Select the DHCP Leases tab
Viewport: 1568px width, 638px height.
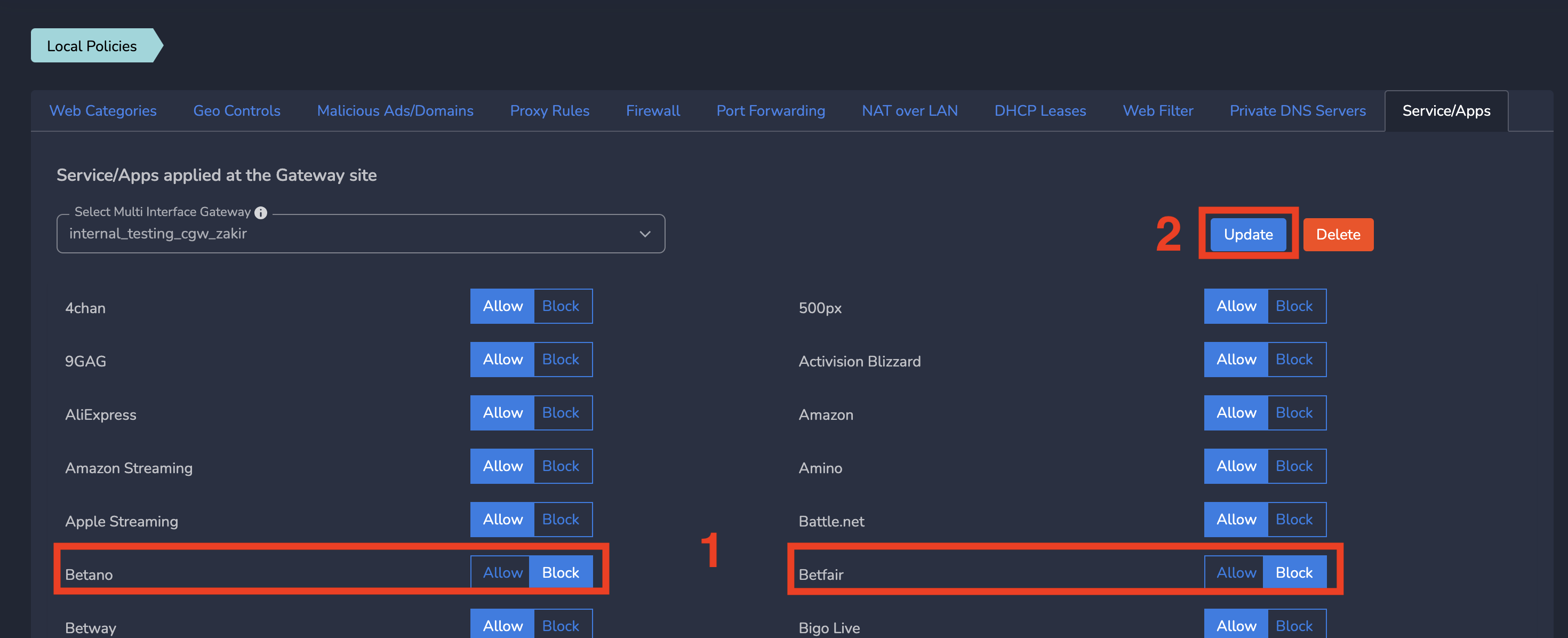pos(1039,111)
